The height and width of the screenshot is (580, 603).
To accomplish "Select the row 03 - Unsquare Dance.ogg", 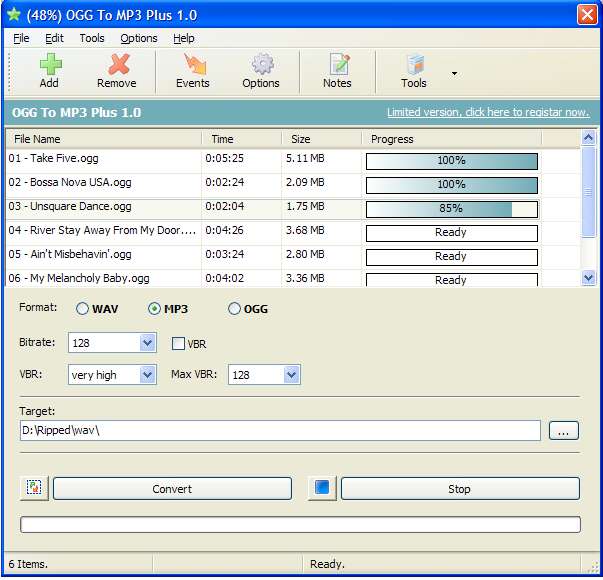I will pyautogui.click(x=293, y=209).
